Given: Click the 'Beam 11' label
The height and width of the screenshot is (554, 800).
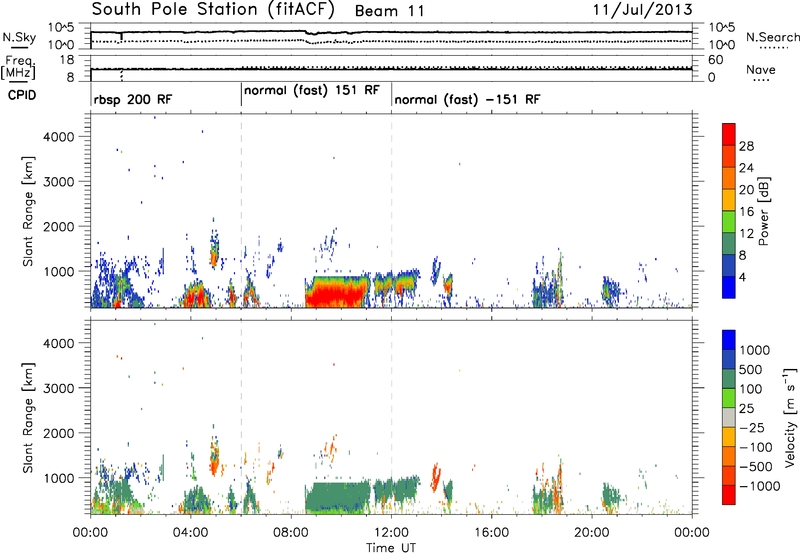Looking at the screenshot, I should pos(389,11).
